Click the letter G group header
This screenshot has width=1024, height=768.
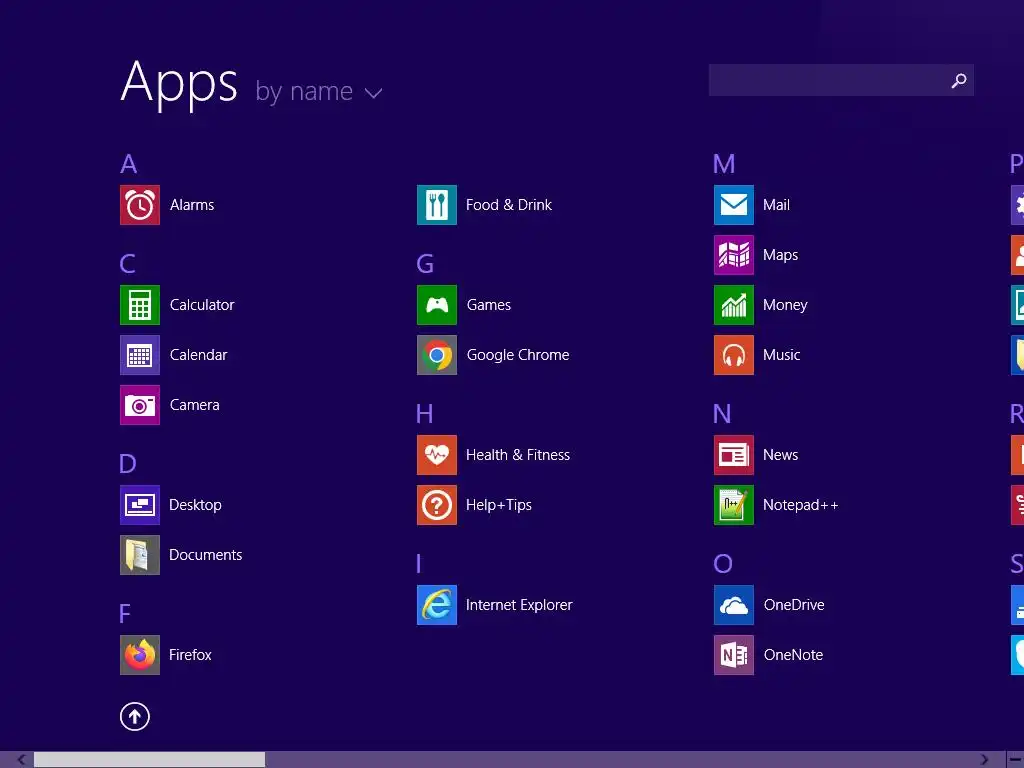click(x=425, y=264)
